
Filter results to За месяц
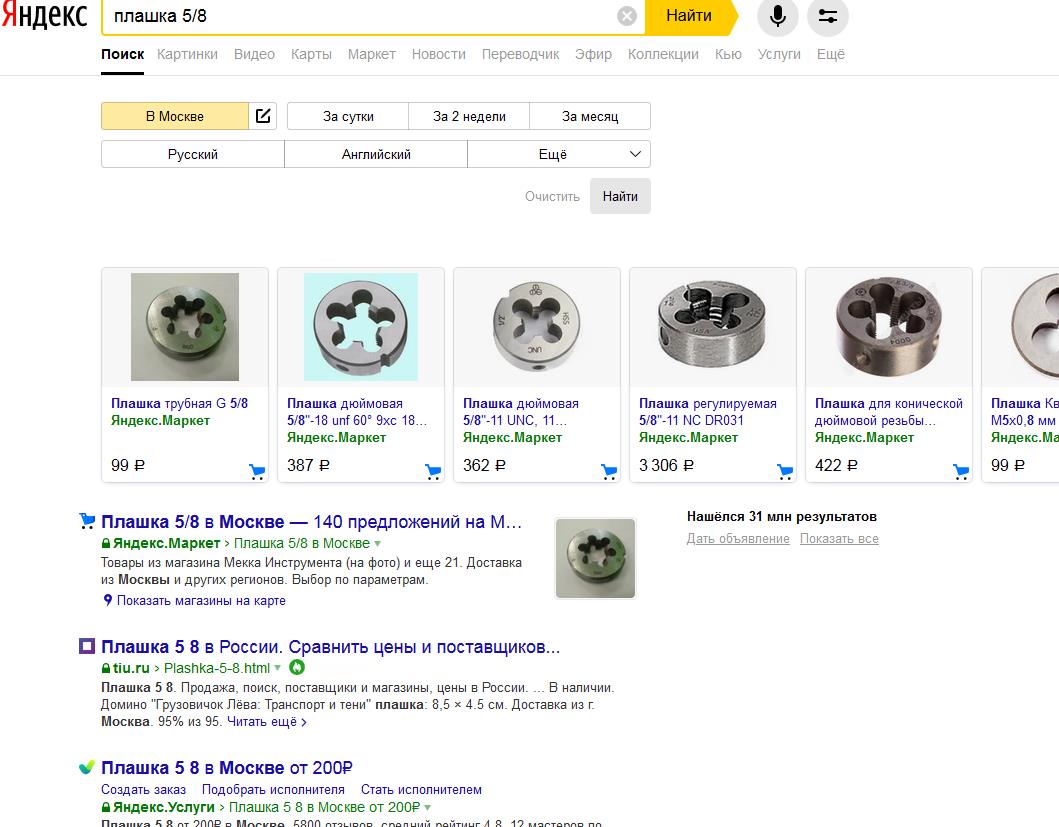click(590, 116)
